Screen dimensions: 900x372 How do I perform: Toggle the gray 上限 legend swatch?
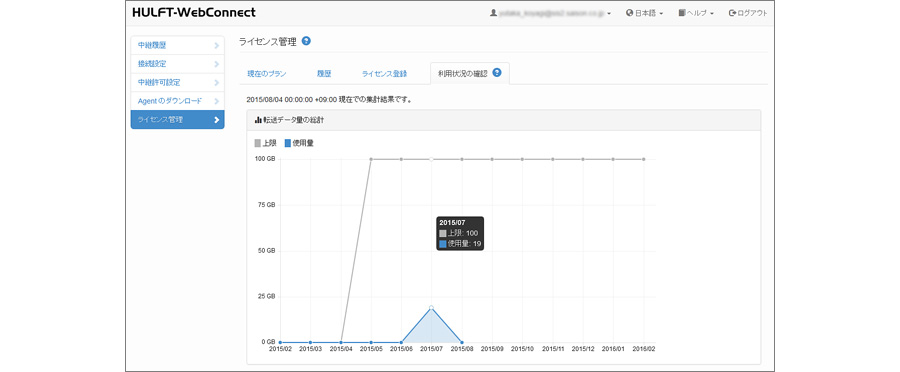(258, 143)
